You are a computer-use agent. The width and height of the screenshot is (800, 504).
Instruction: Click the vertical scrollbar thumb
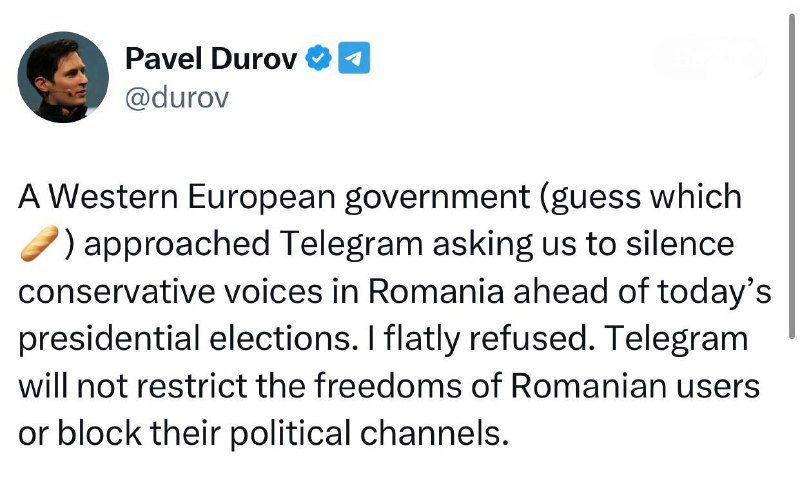tap(792, 176)
